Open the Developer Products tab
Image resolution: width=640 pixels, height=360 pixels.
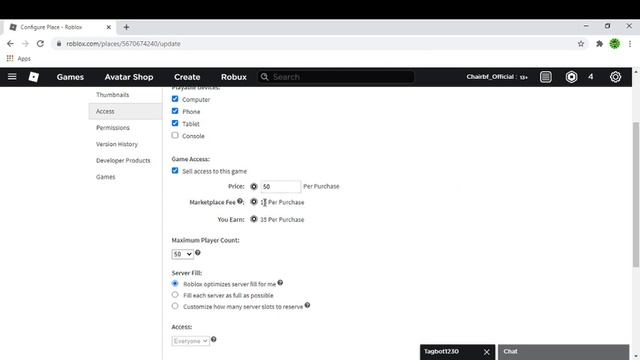(x=123, y=160)
